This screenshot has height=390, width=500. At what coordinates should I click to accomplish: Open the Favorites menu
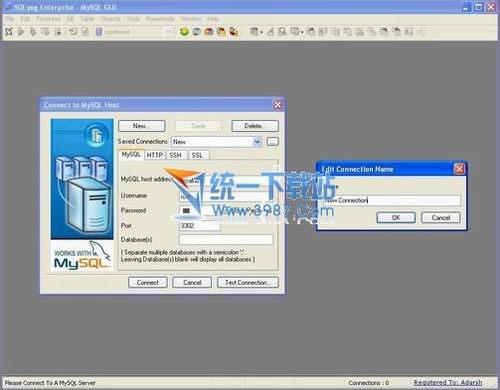coord(48,19)
